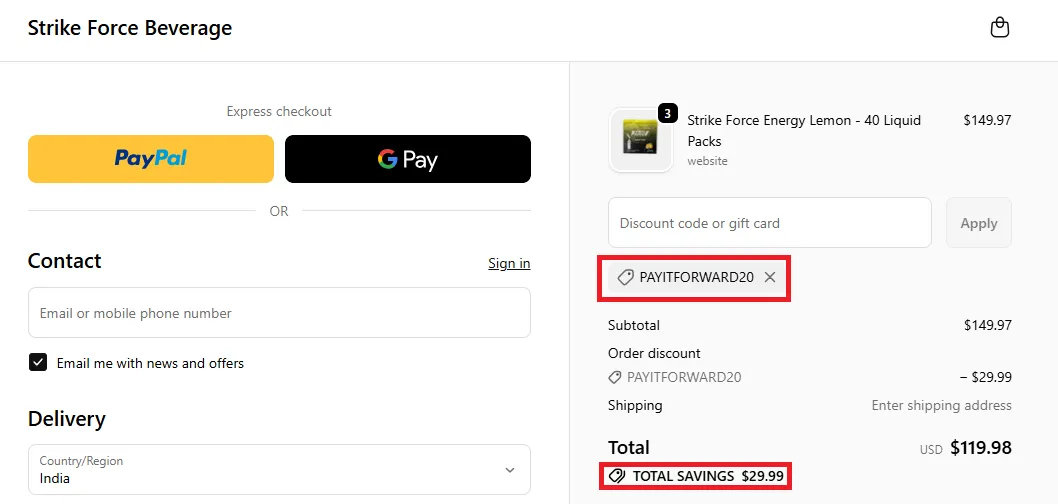Select the Delivery heading

(66, 419)
